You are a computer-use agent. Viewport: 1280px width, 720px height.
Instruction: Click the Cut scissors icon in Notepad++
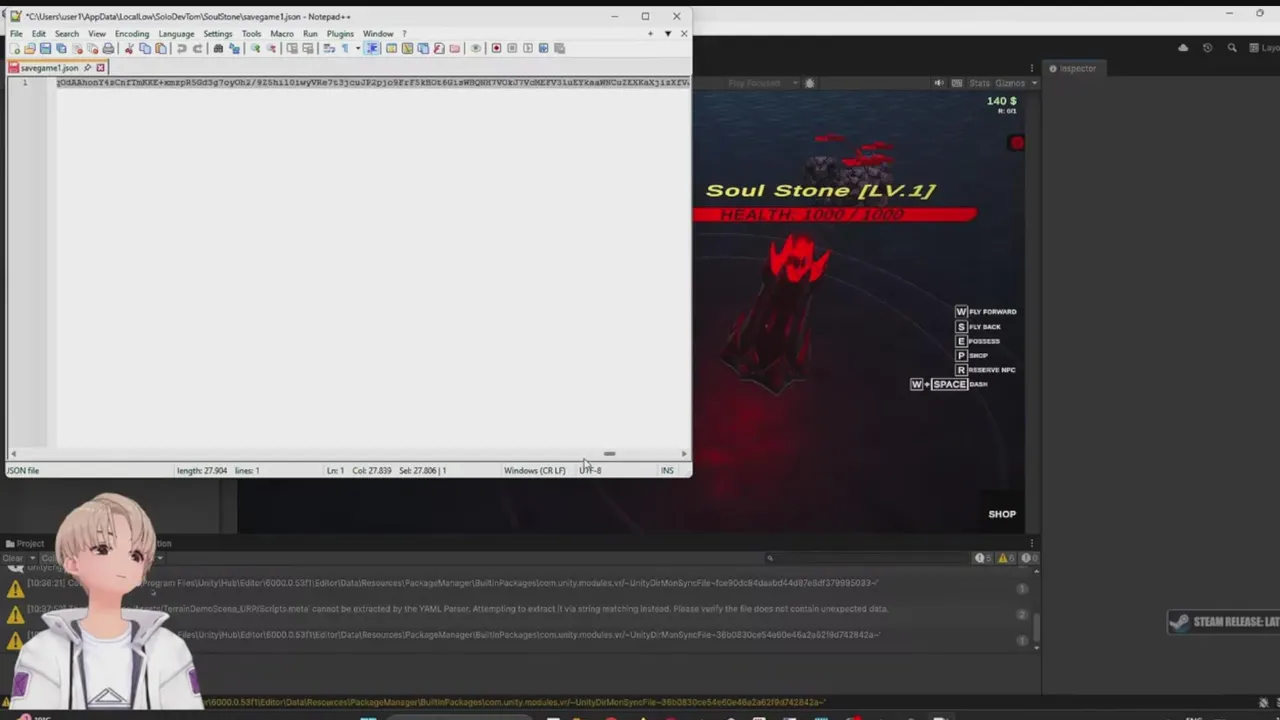[x=129, y=48]
